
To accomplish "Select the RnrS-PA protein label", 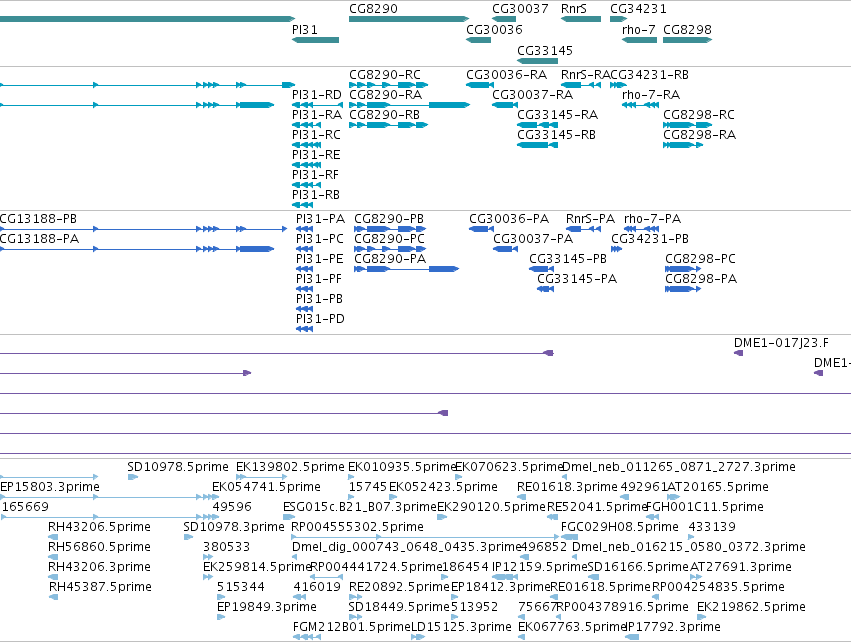I will tap(590, 219).
